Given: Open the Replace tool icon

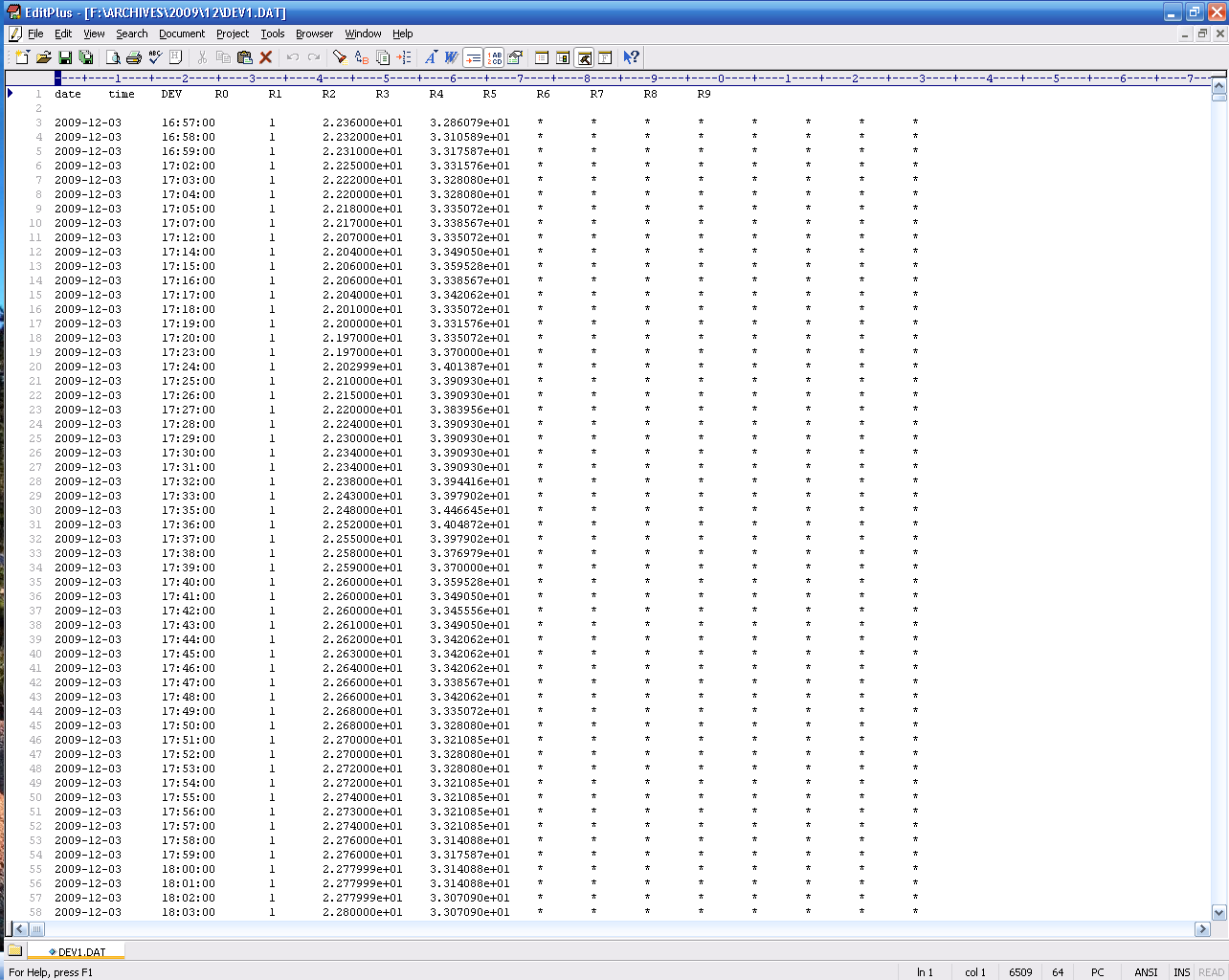Looking at the screenshot, I should (x=361, y=57).
